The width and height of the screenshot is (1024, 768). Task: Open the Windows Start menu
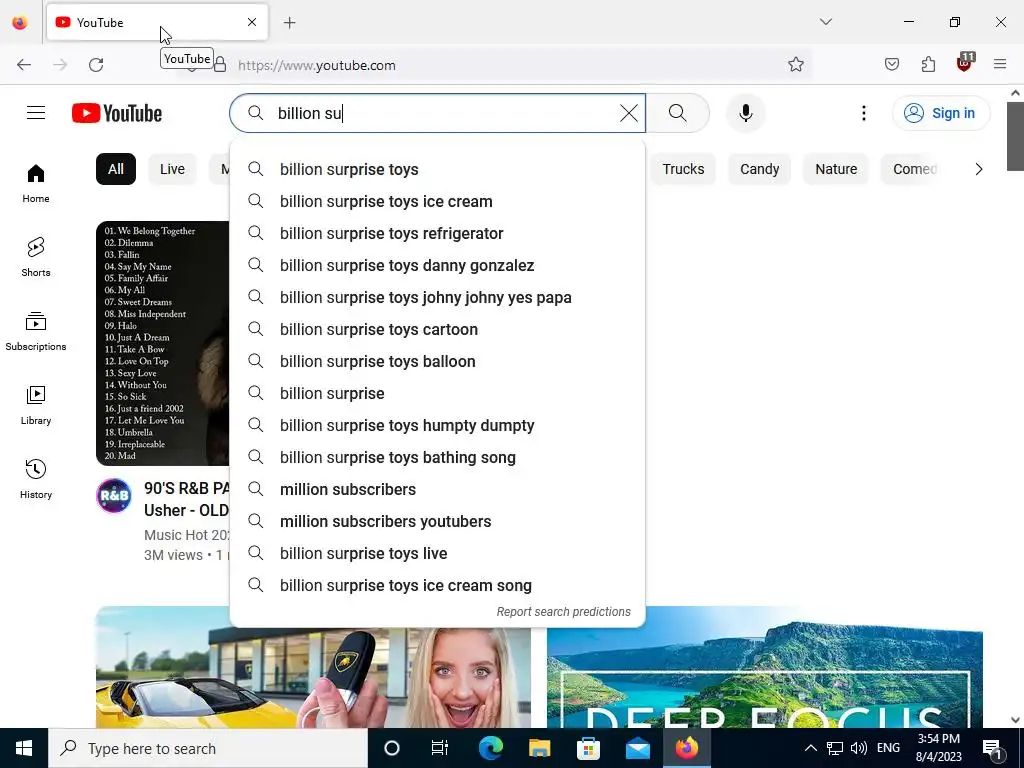pos(24,748)
